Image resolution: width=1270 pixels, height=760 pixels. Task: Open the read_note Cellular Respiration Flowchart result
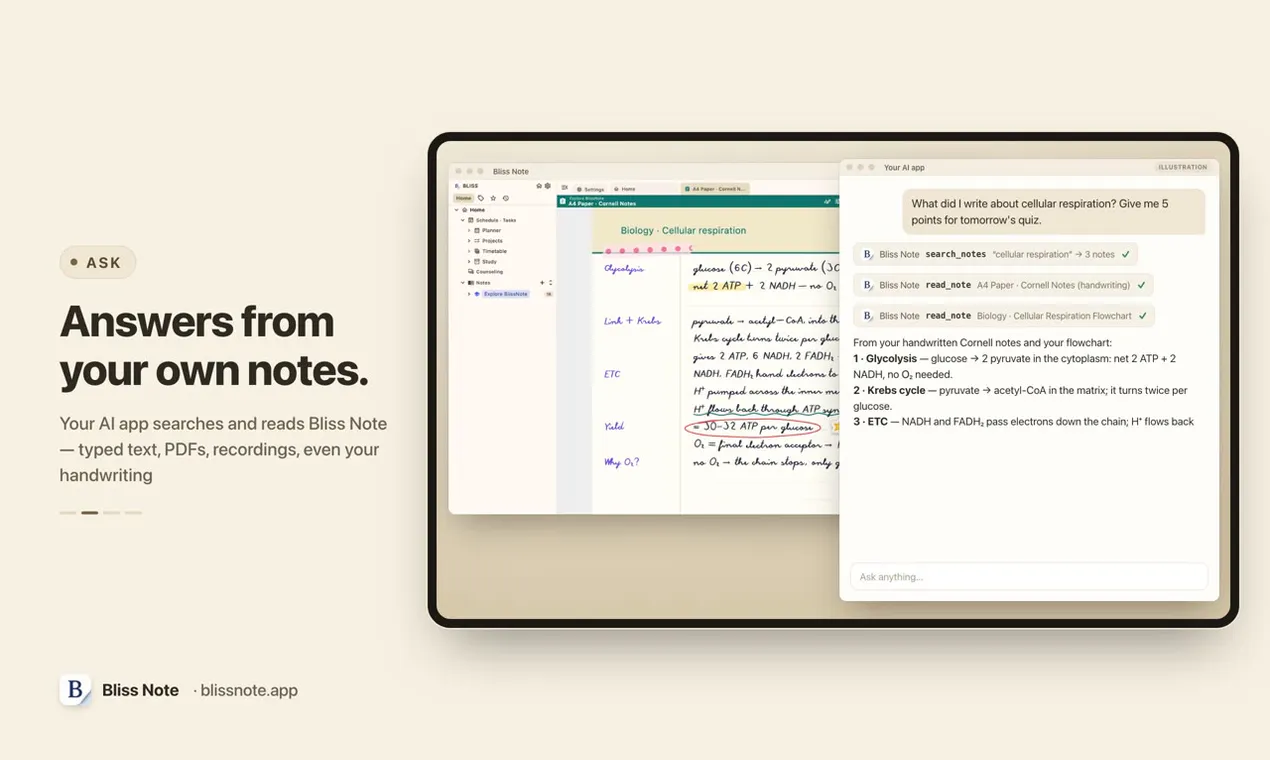(1004, 316)
